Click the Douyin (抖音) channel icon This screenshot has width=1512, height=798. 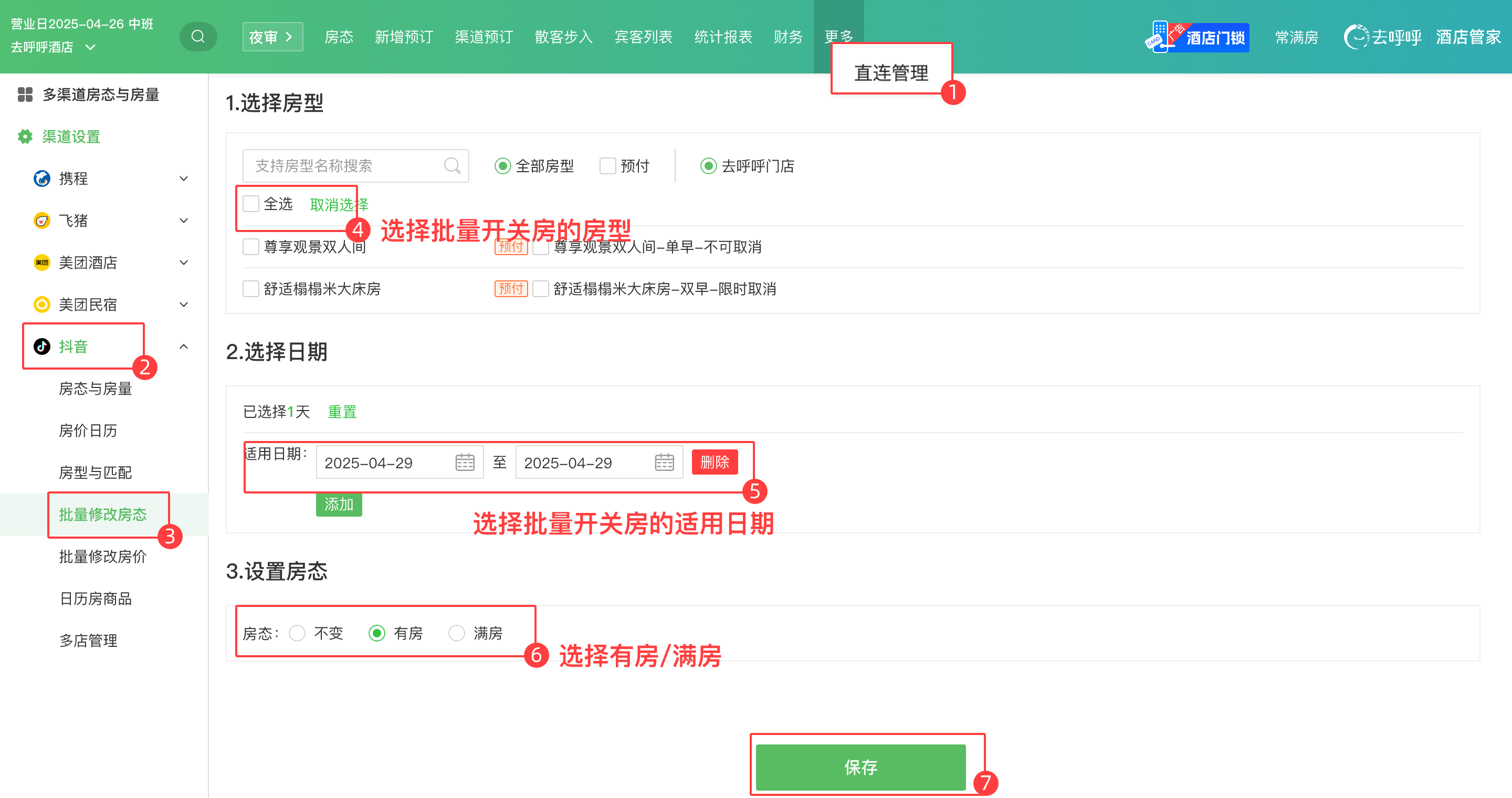(41, 346)
